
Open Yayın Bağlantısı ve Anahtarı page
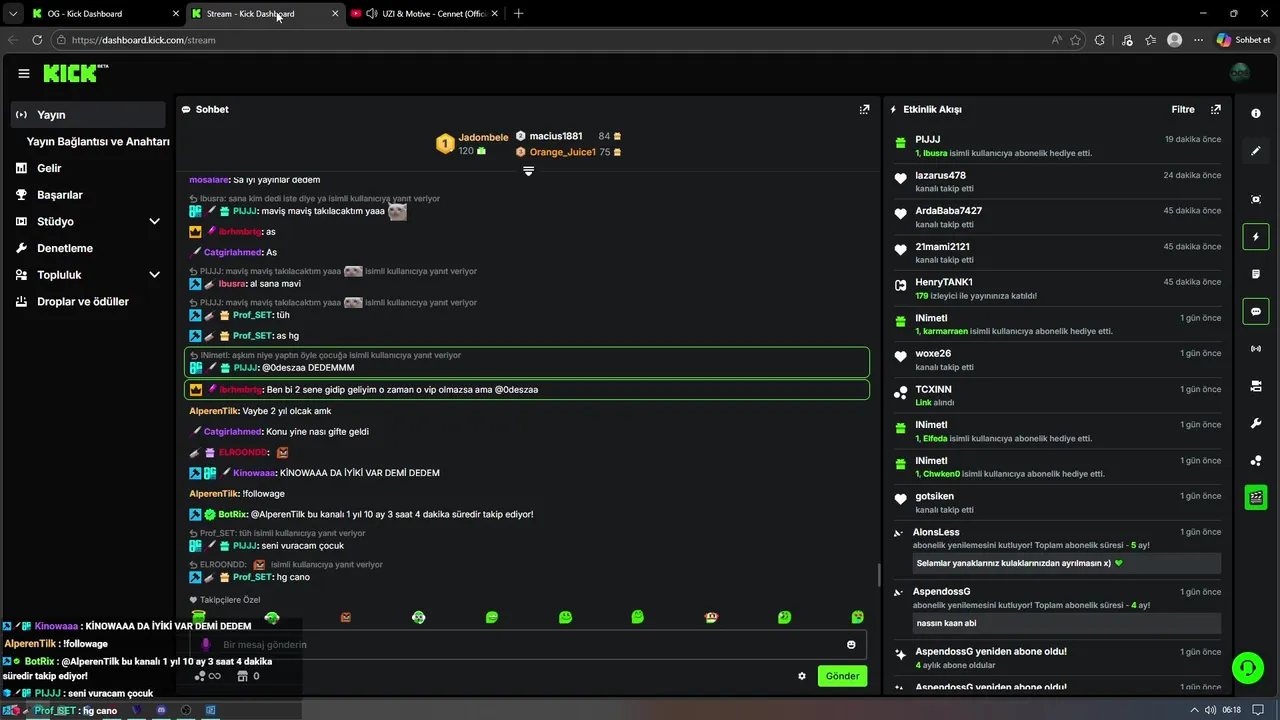pos(98,142)
